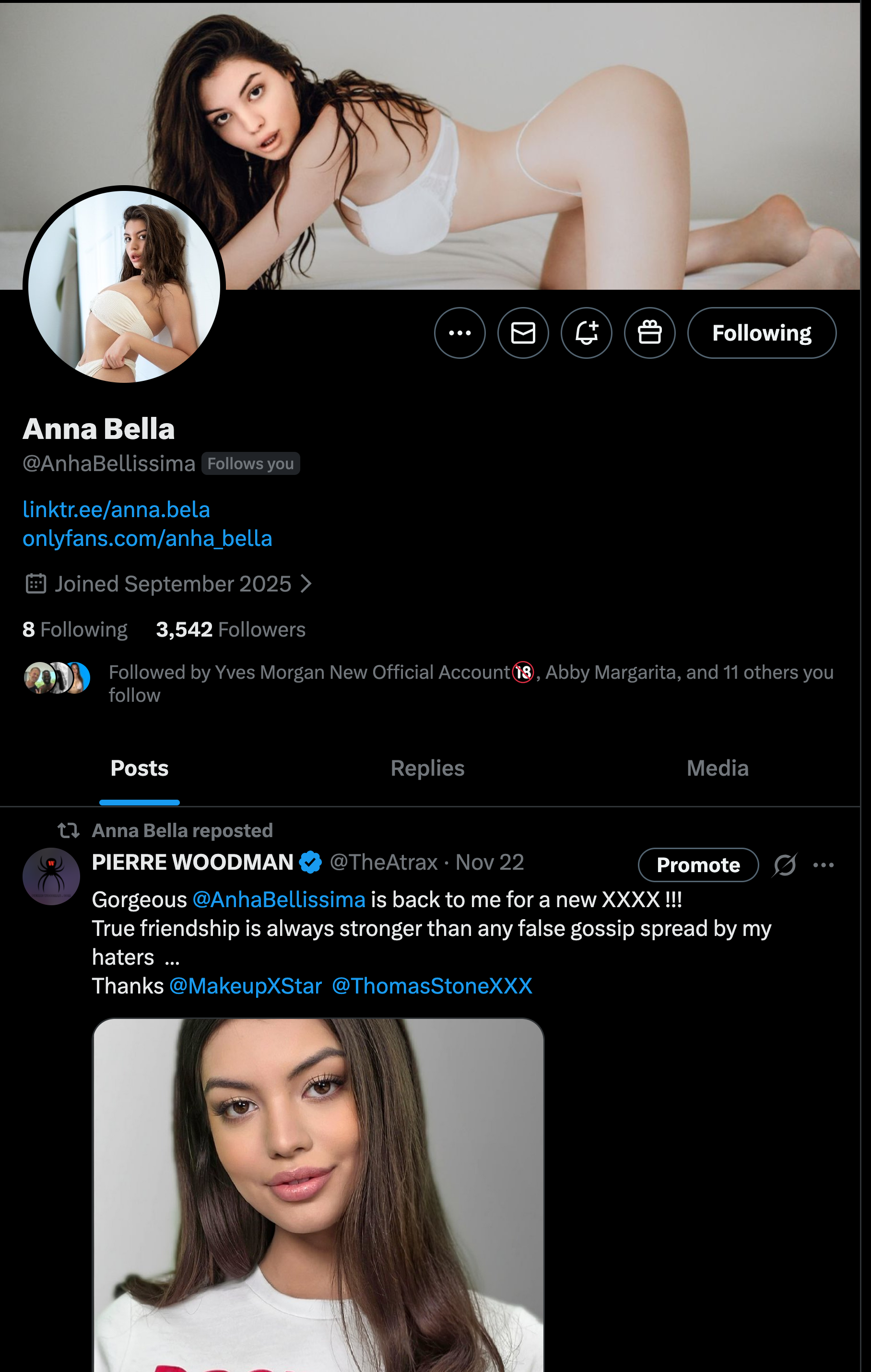Click the Grok icon on Pierre Woodman's post
The image size is (871, 1372).
pos(784,865)
